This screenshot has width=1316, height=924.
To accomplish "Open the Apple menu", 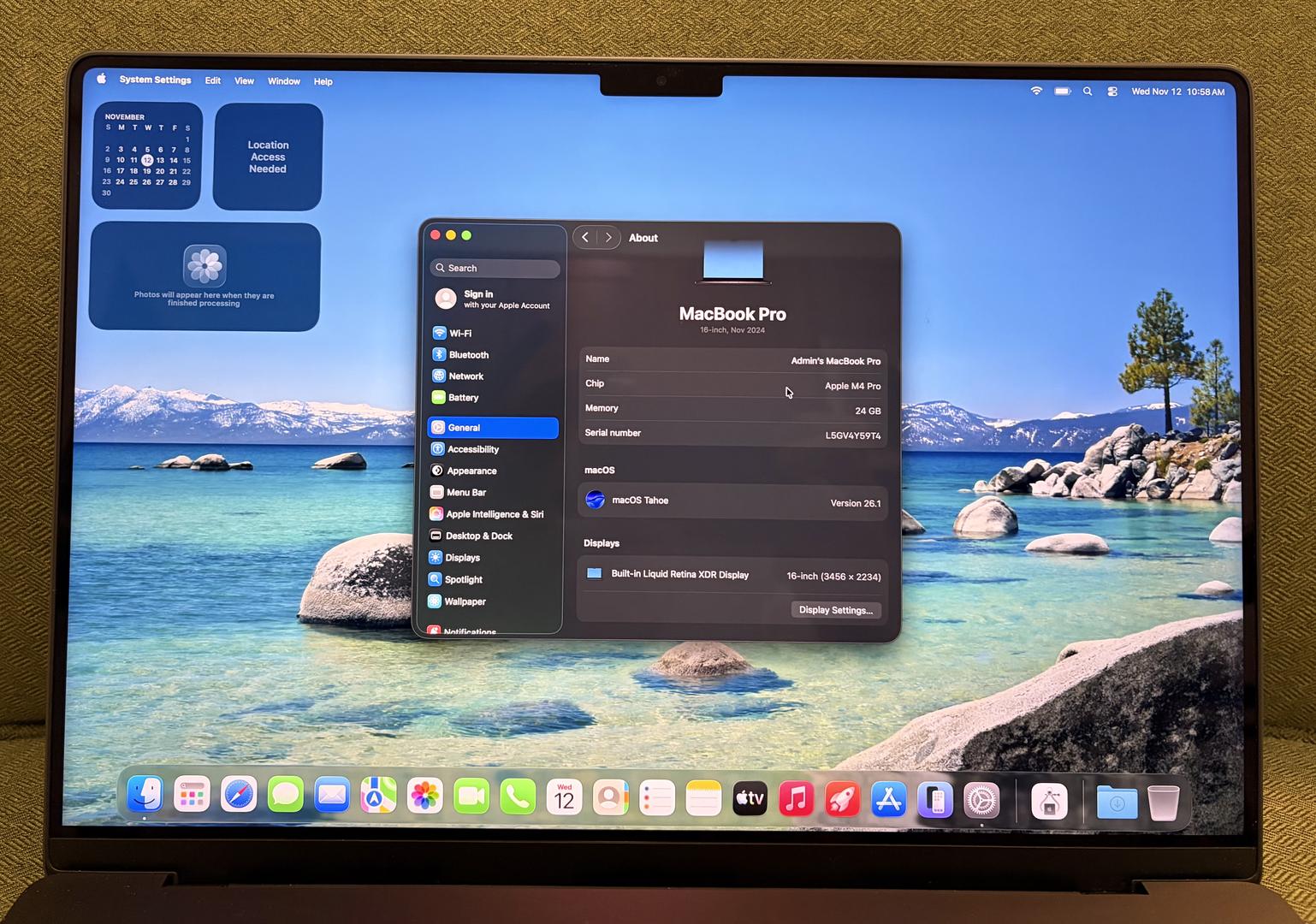I will [x=101, y=79].
